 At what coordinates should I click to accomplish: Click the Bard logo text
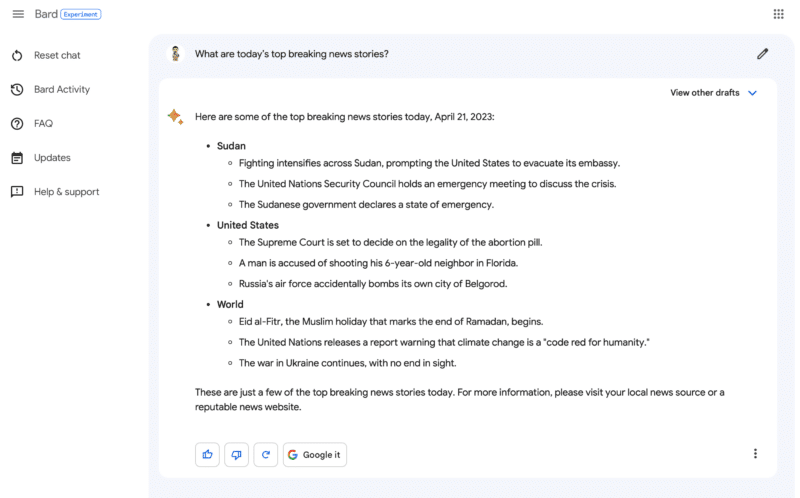(x=45, y=14)
